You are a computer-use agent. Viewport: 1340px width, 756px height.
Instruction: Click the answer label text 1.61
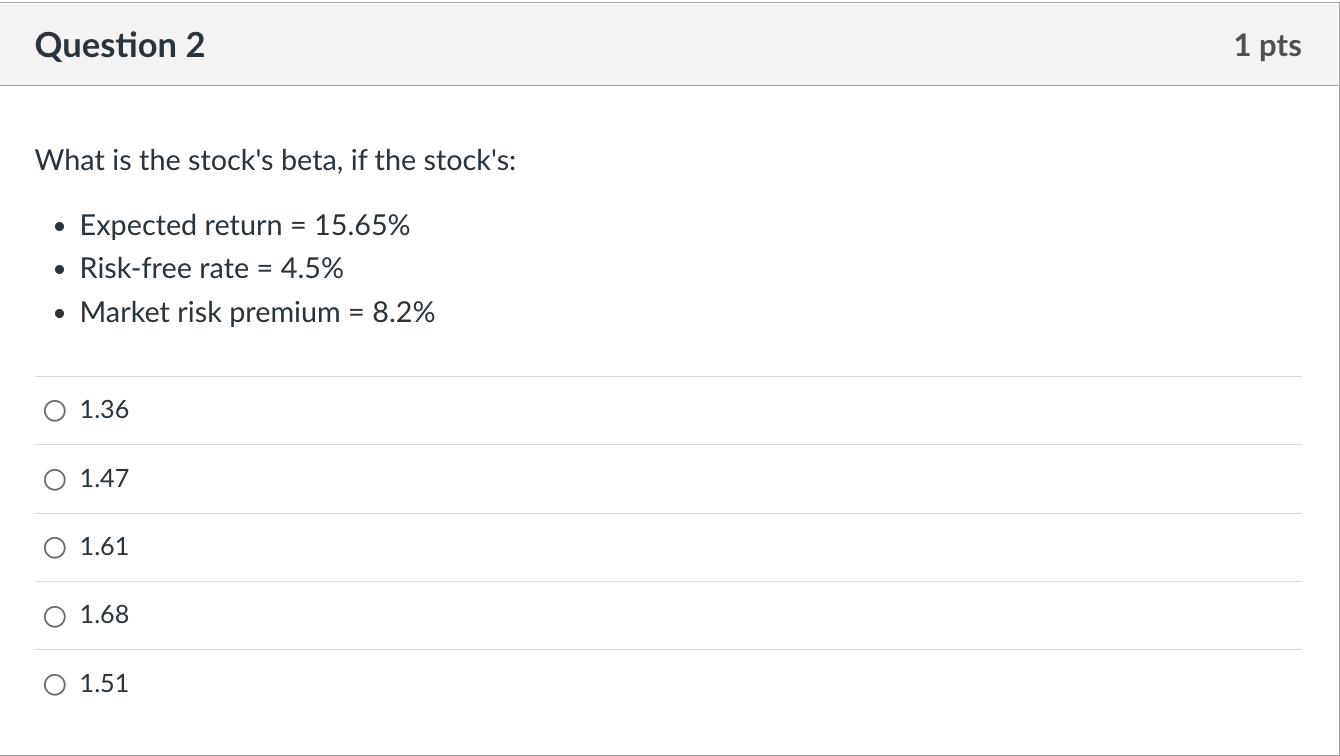pyautogui.click(x=104, y=547)
